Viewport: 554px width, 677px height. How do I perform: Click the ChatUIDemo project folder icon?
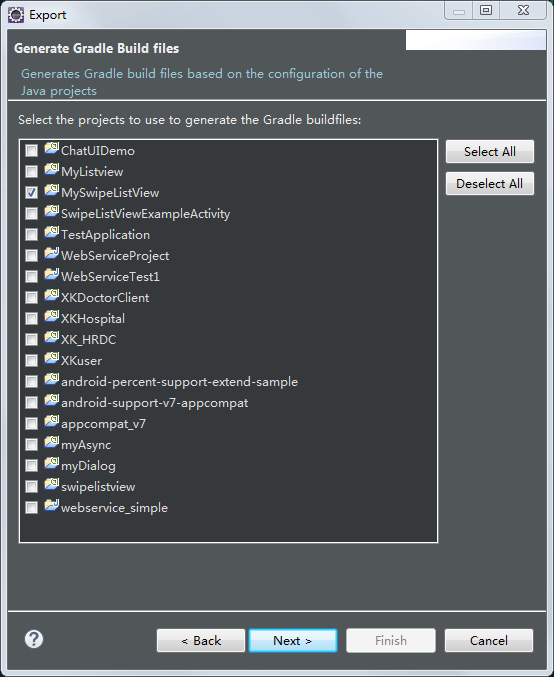coord(51,148)
